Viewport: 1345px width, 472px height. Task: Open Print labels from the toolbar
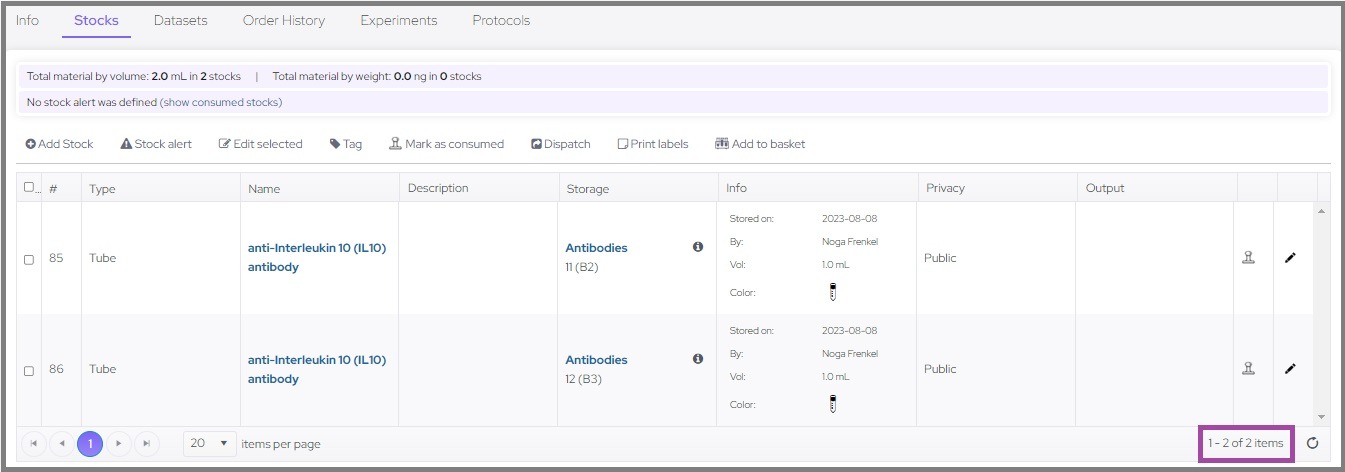coord(653,144)
